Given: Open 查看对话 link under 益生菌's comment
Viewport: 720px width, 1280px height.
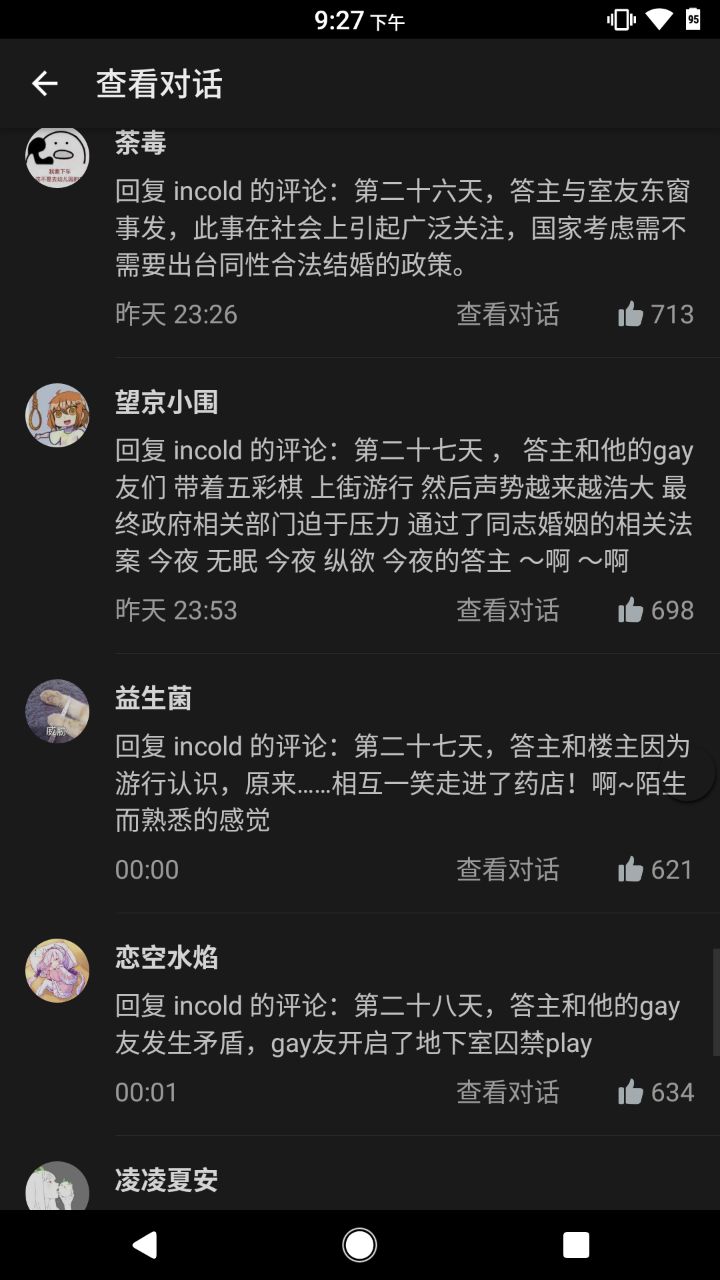Looking at the screenshot, I should pyautogui.click(x=508, y=870).
